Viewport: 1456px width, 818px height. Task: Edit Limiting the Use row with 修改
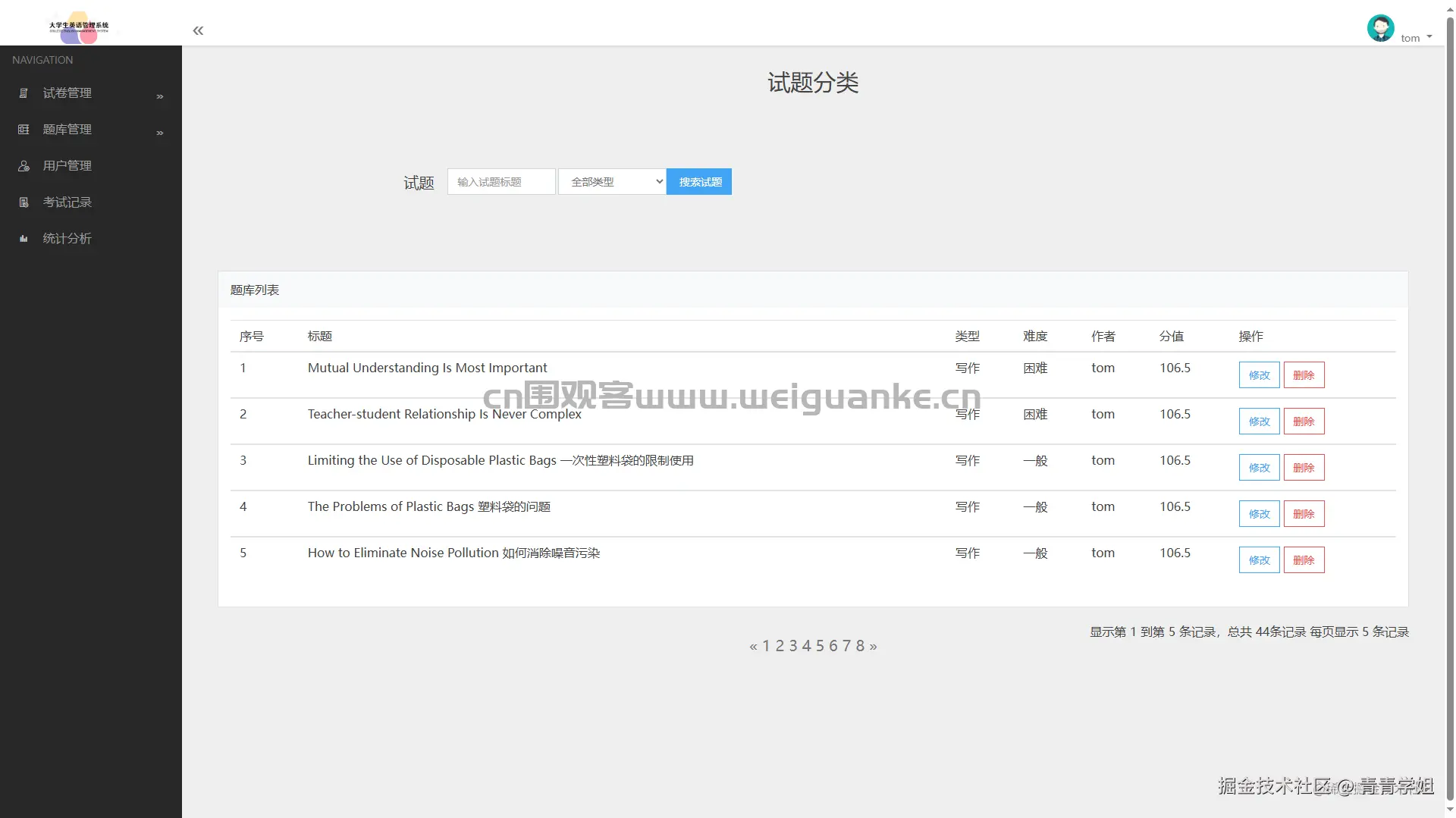pyautogui.click(x=1259, y=468)
